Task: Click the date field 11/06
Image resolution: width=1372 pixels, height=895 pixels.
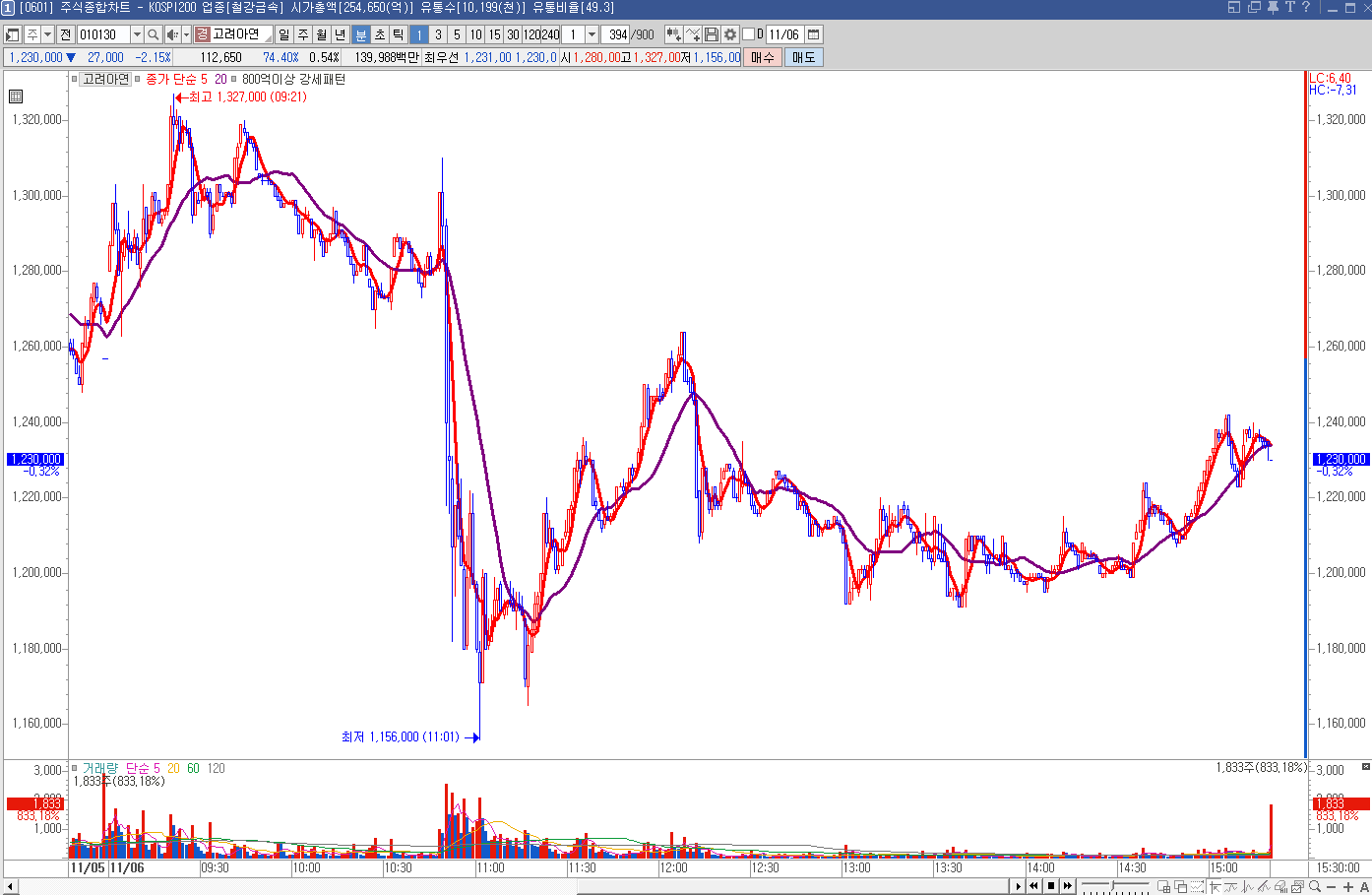Action: 784,34
